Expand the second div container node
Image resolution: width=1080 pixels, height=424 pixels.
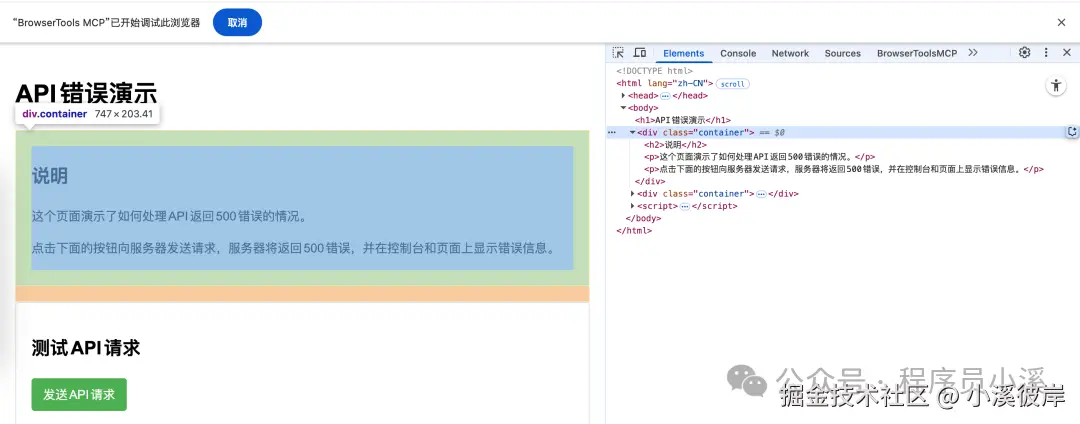pyautogui.click(x=633, y=194)
